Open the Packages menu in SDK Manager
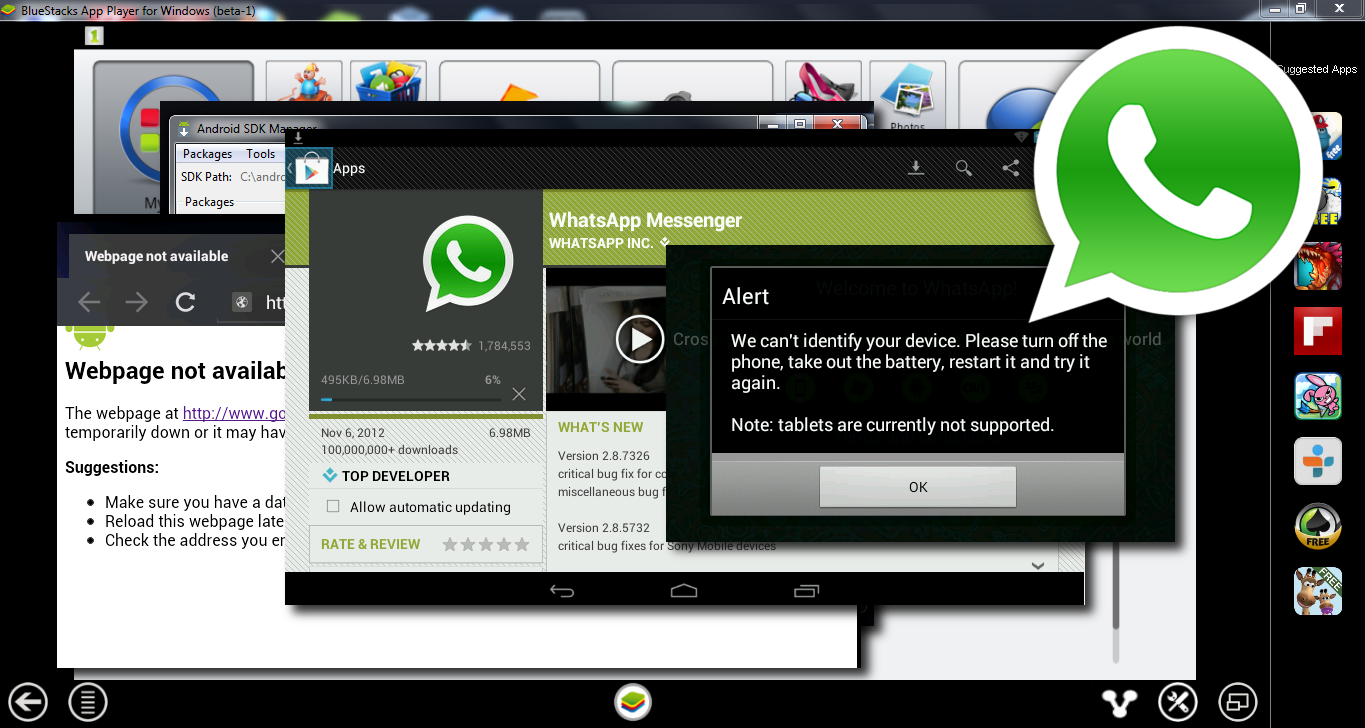This screenshot has height=728, width=1365. pyautogui.click(x=207, y=154)
